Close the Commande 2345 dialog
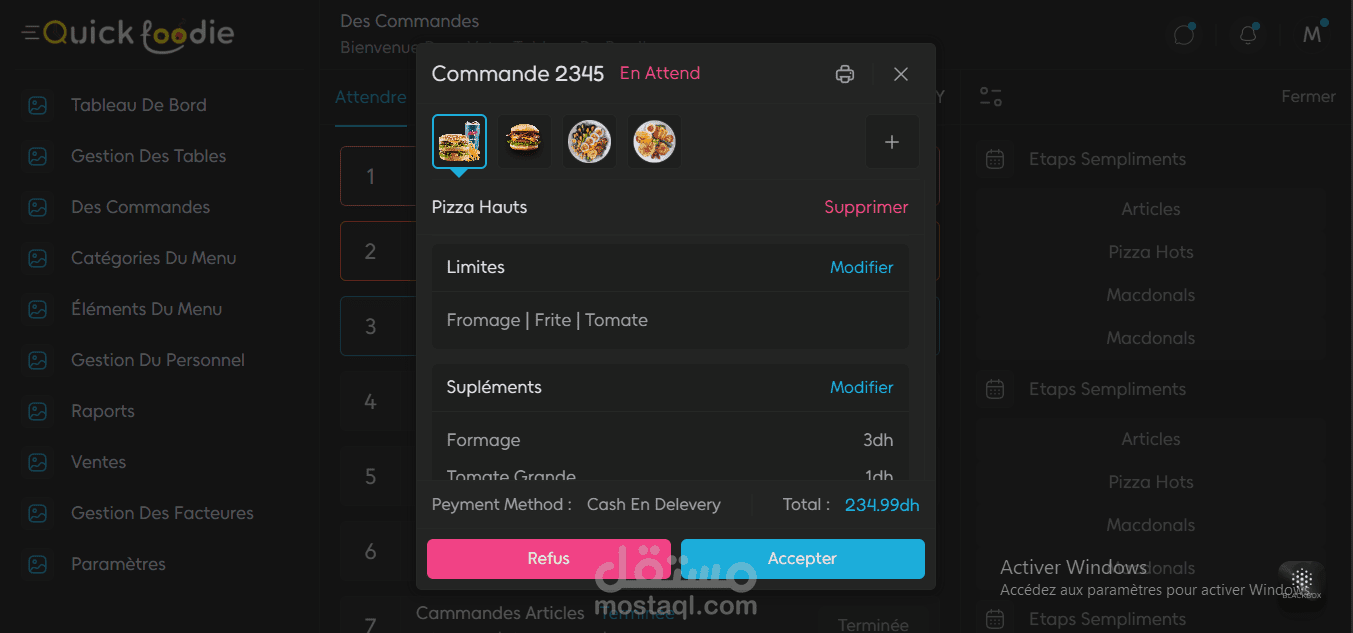This screenshot has height=633, width=1353. point(901,74)
